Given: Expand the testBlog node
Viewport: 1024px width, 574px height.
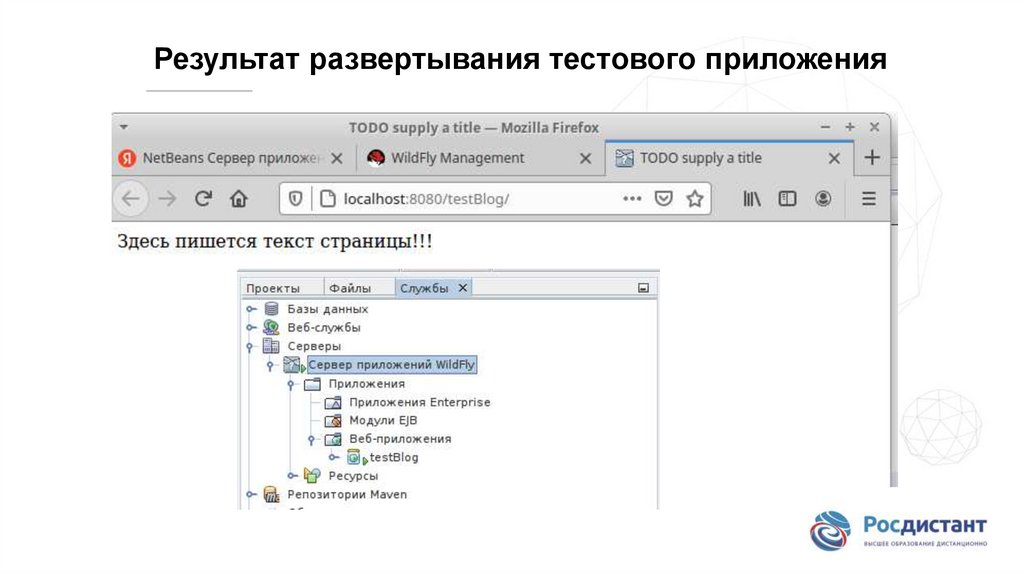Looking at the screenshot, I should [x=334, y=457].
